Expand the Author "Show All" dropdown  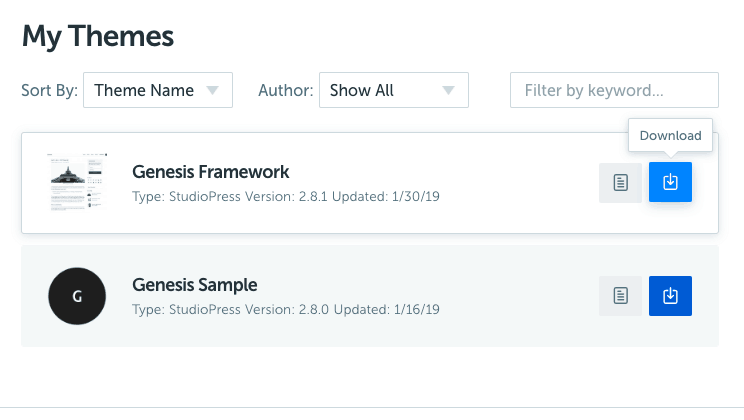393,90
